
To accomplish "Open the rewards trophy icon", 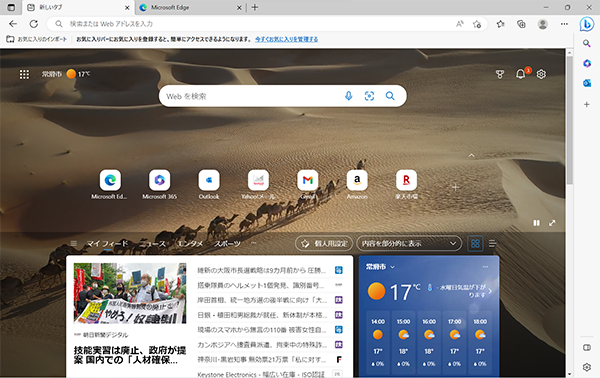I will (500, 74).
